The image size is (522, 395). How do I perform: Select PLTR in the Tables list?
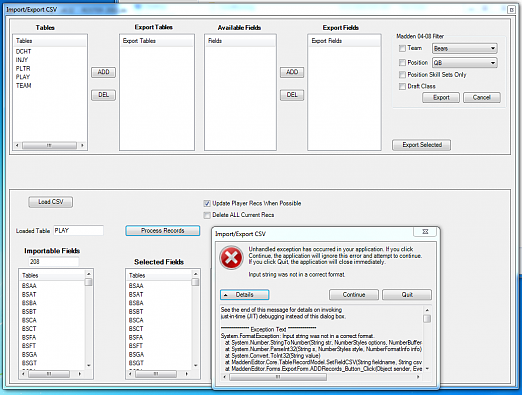click(x=23, y=69)
